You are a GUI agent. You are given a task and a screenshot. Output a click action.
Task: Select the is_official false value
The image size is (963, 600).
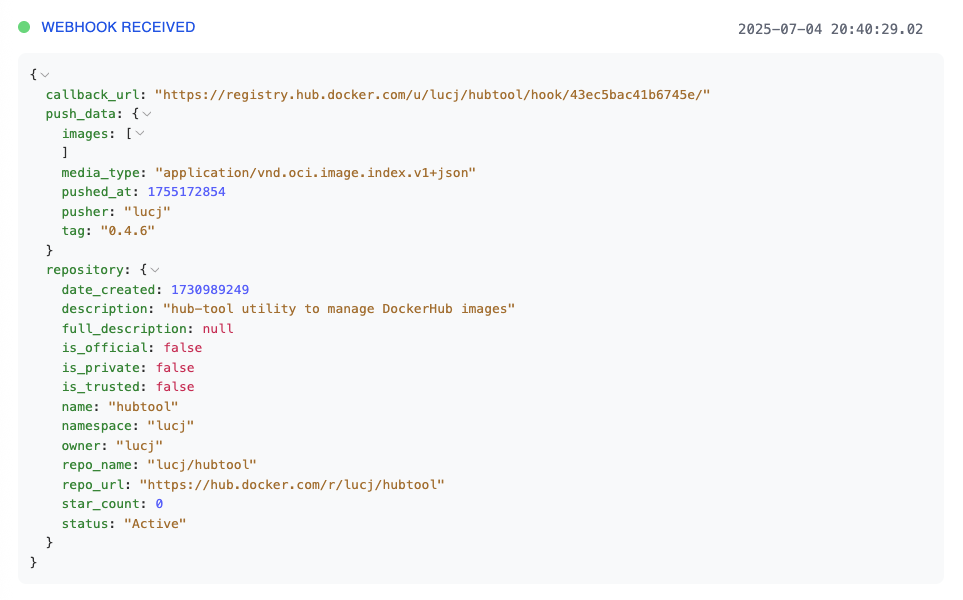tap(182, 348)
